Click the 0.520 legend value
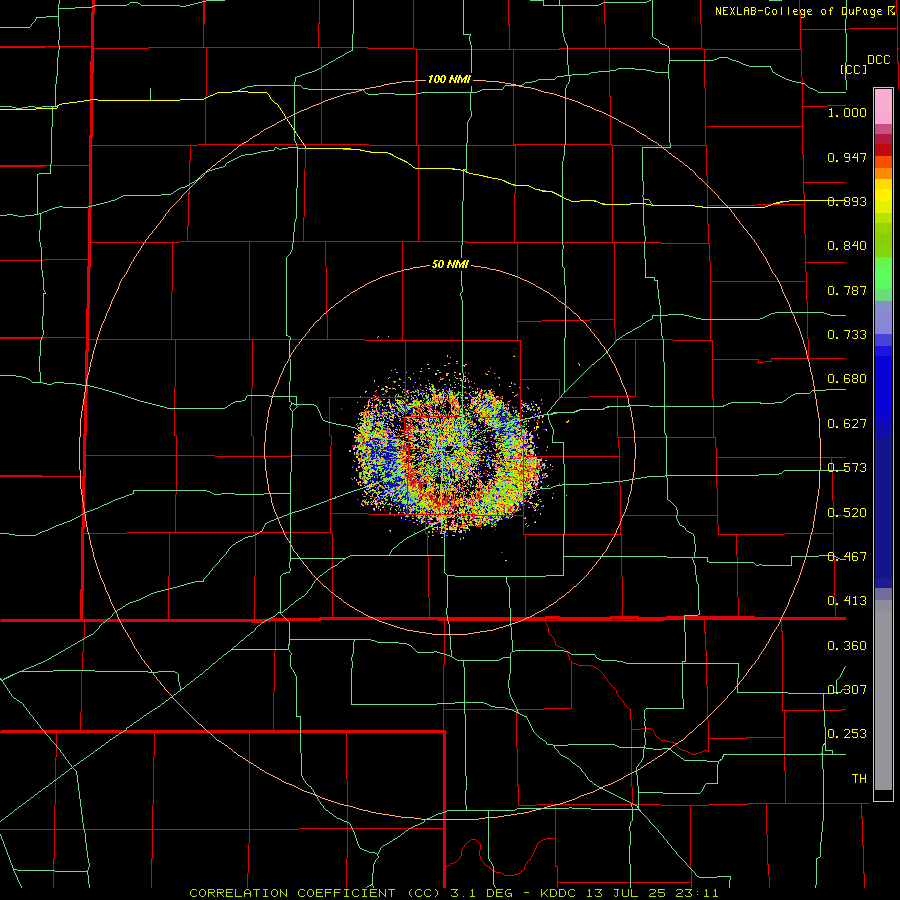900x900 pixels. pyautogui.click(x=847, y=513)
